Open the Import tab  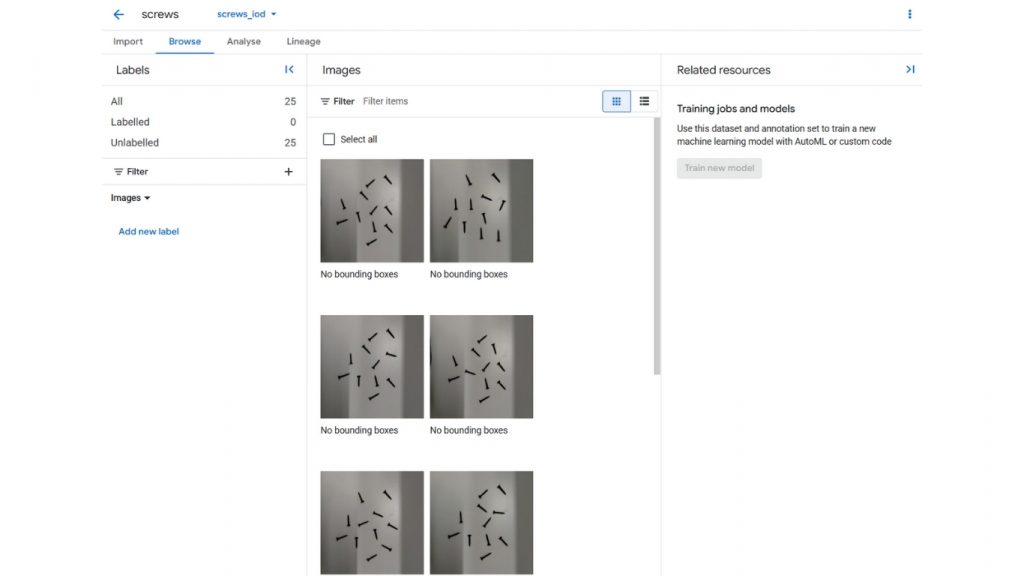pyautogui.click(x=128, y=42)
